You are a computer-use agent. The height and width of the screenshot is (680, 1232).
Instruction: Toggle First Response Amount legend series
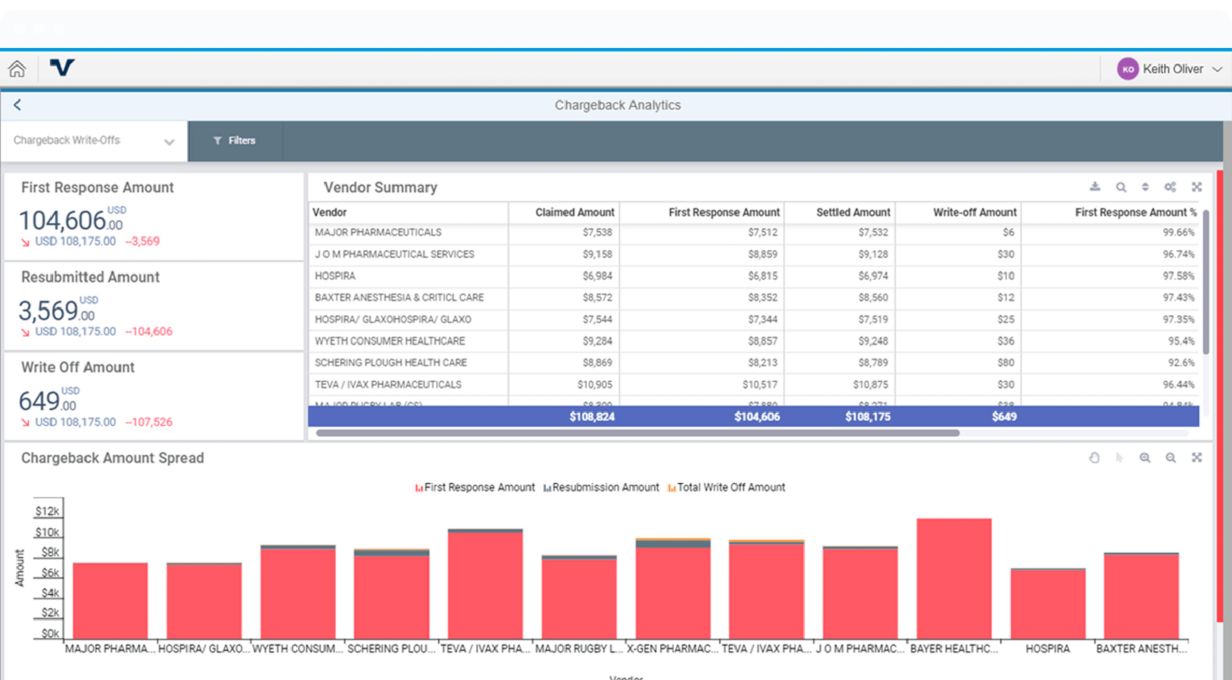pyautogui.click(x=475, y=488)
